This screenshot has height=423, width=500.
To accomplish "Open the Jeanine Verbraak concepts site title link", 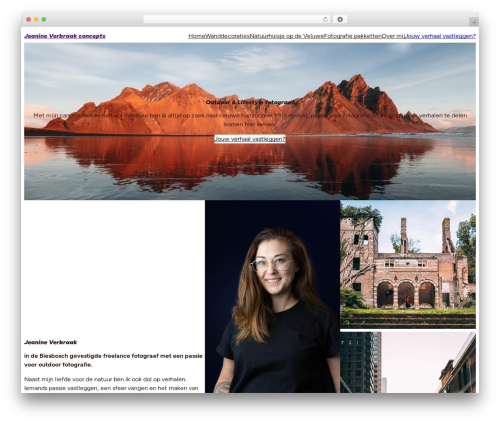I will coord(65,36).
